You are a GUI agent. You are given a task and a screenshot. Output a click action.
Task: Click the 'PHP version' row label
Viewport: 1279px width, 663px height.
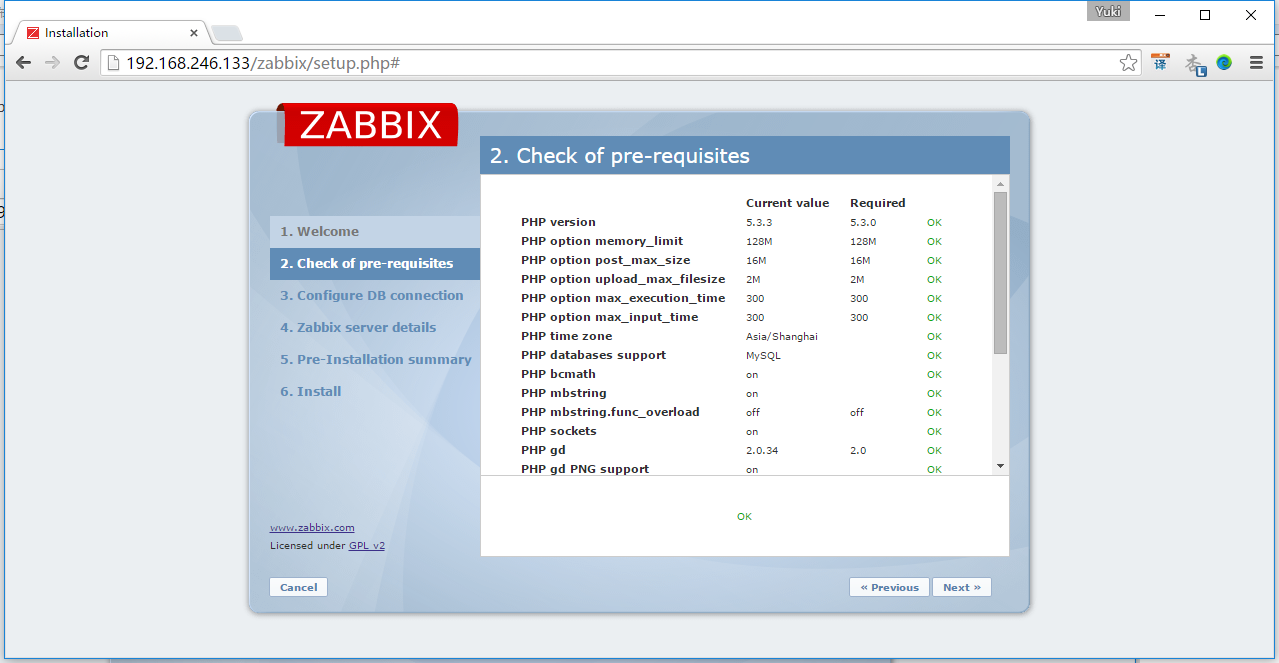point(558,222)
